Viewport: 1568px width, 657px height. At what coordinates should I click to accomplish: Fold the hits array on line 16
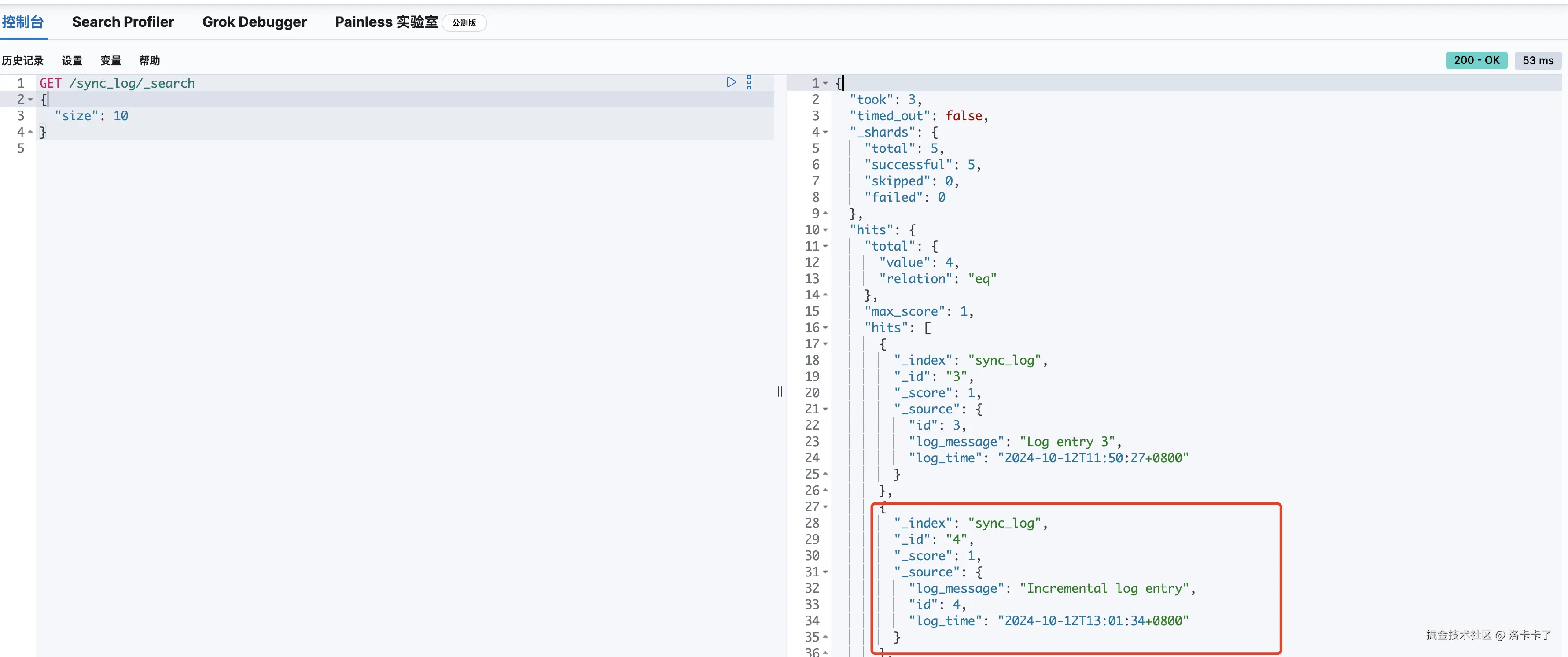tap(825, 328)
